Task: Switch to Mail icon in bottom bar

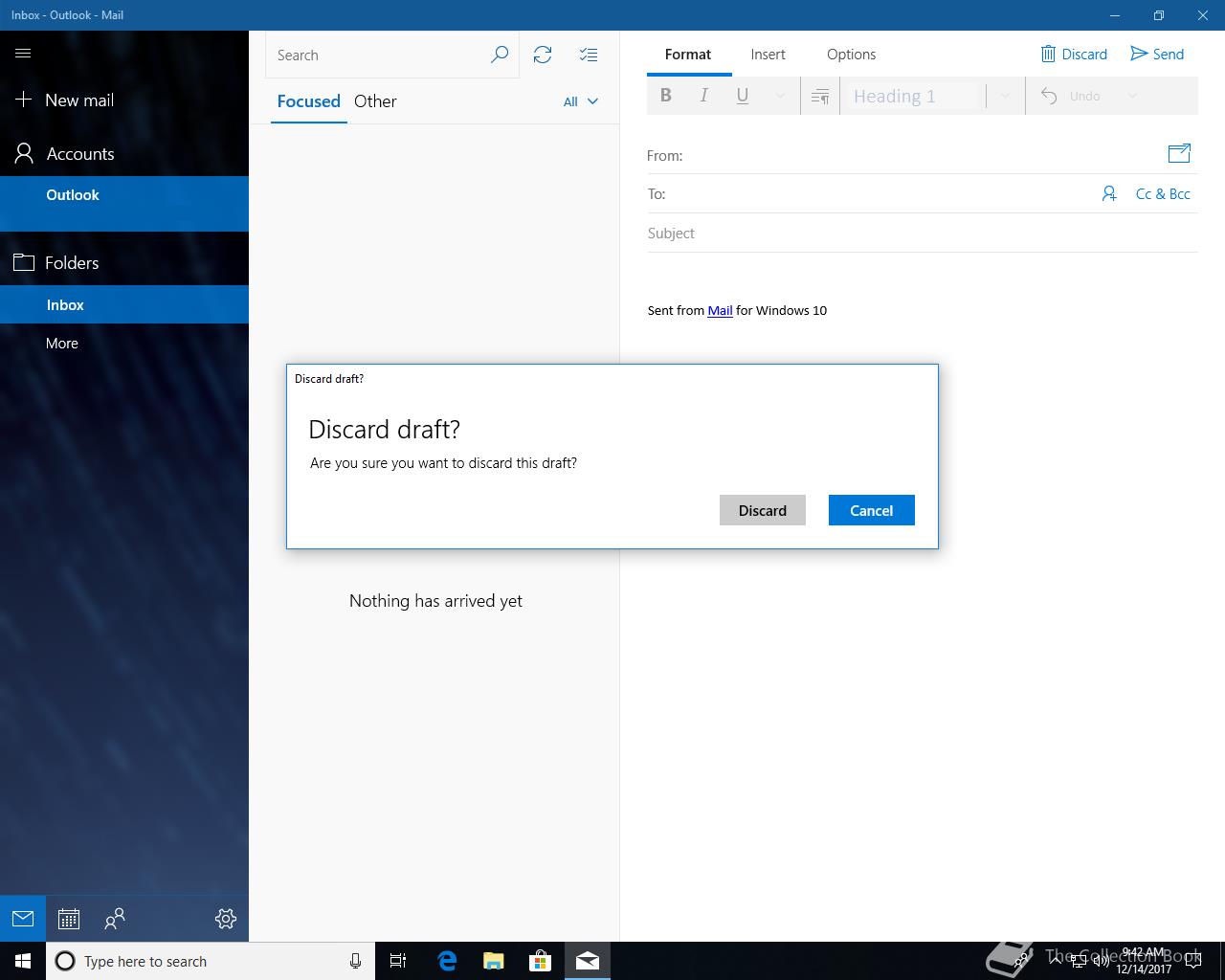Action: tap(23, 919)
